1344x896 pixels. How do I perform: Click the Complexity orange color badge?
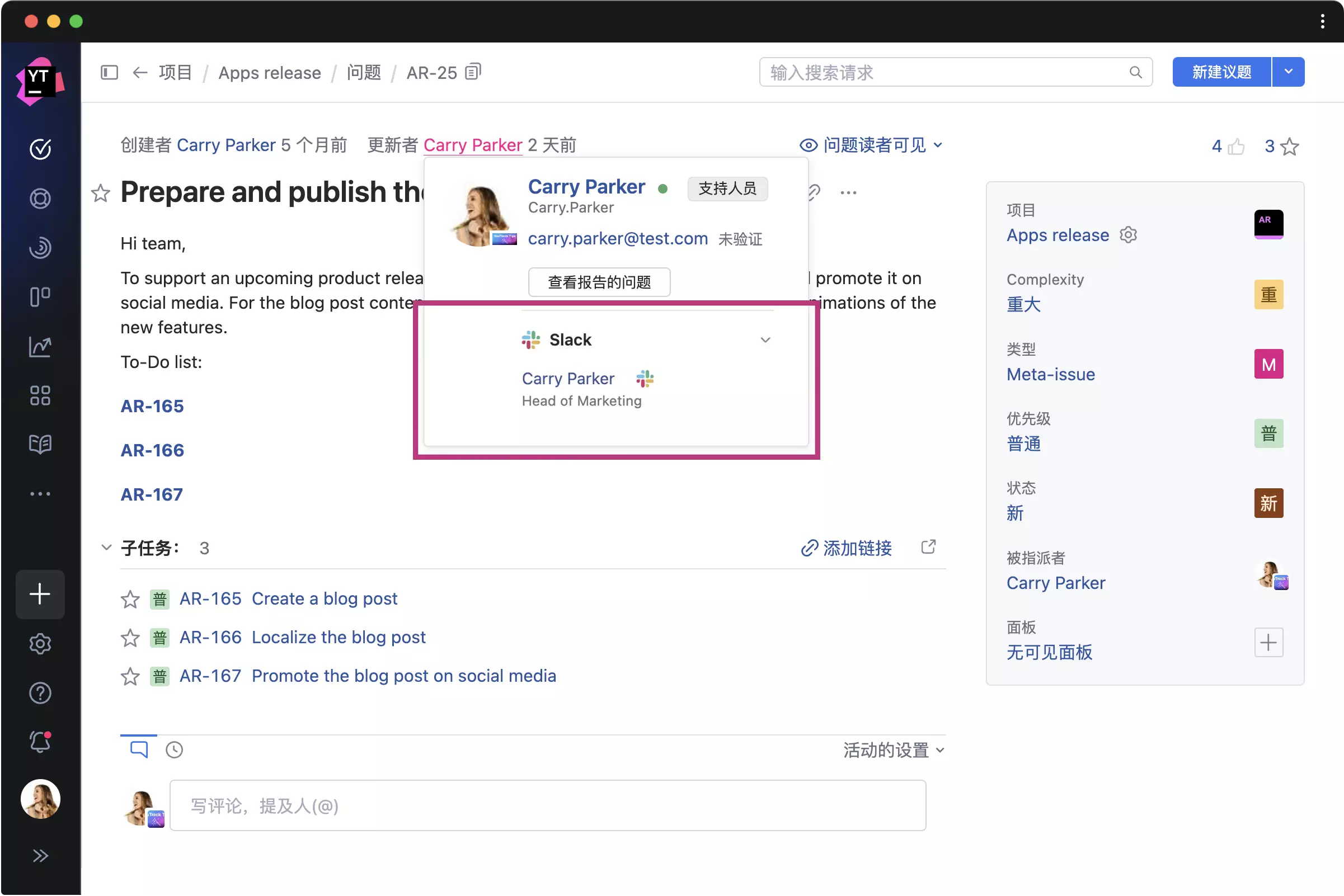tap(1268, 295)
